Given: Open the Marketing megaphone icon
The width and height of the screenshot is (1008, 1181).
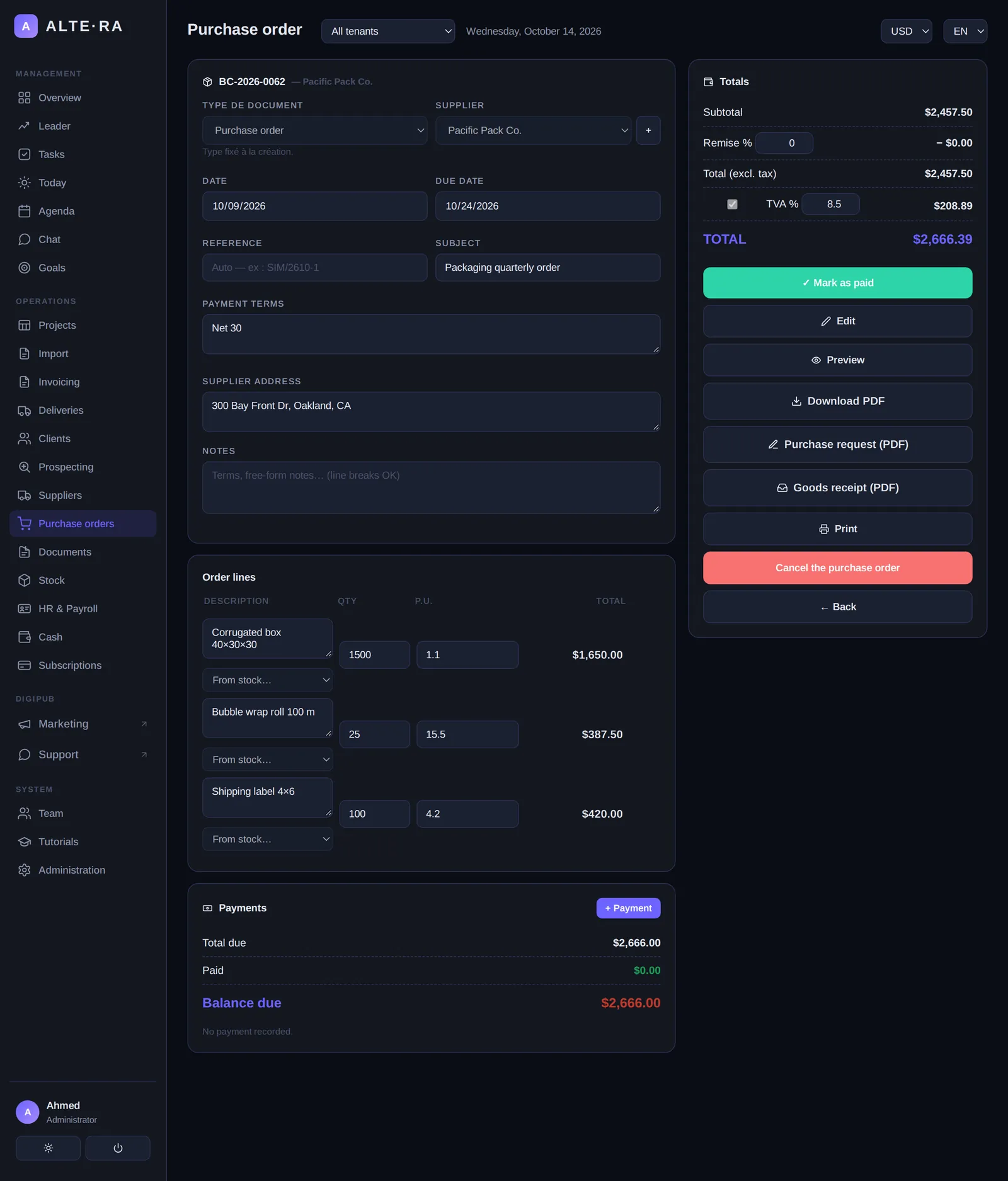Looking at the screenshot, I should pos(24,724).
